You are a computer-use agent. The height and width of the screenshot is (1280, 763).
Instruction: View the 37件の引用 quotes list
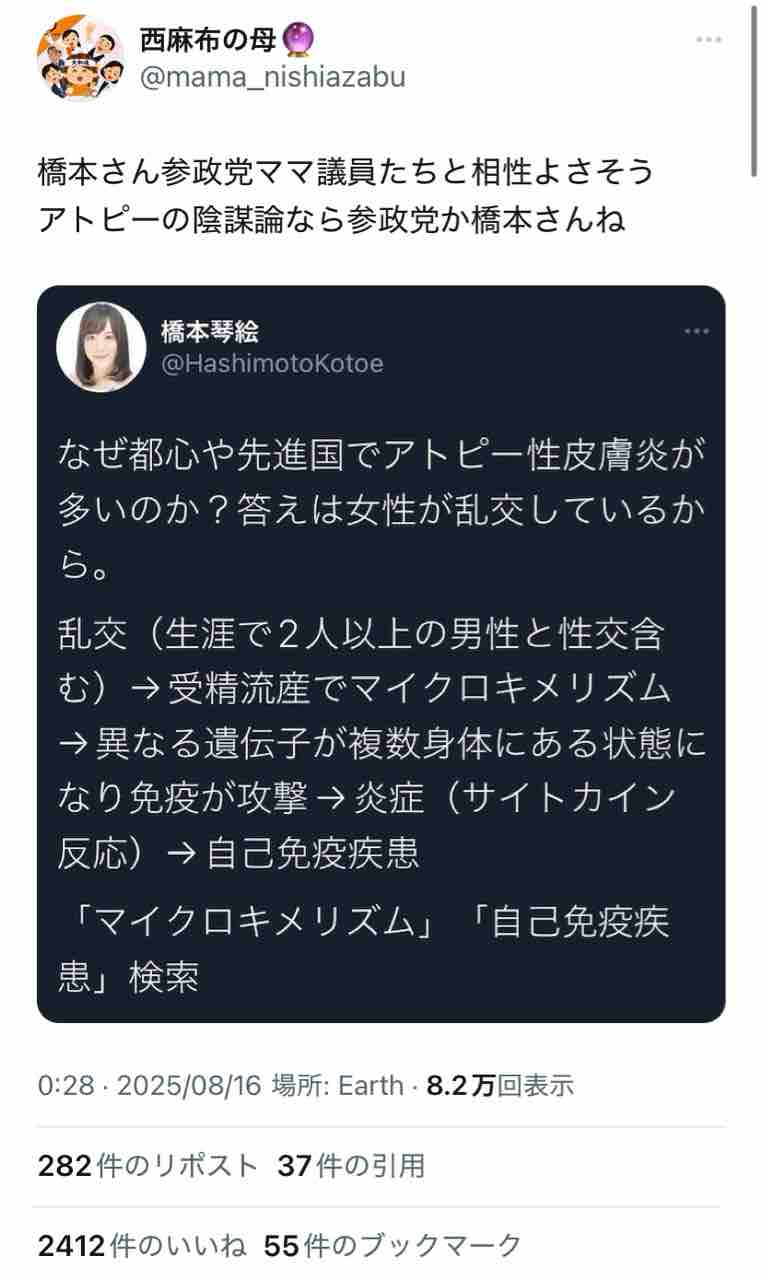(351, 1165)
